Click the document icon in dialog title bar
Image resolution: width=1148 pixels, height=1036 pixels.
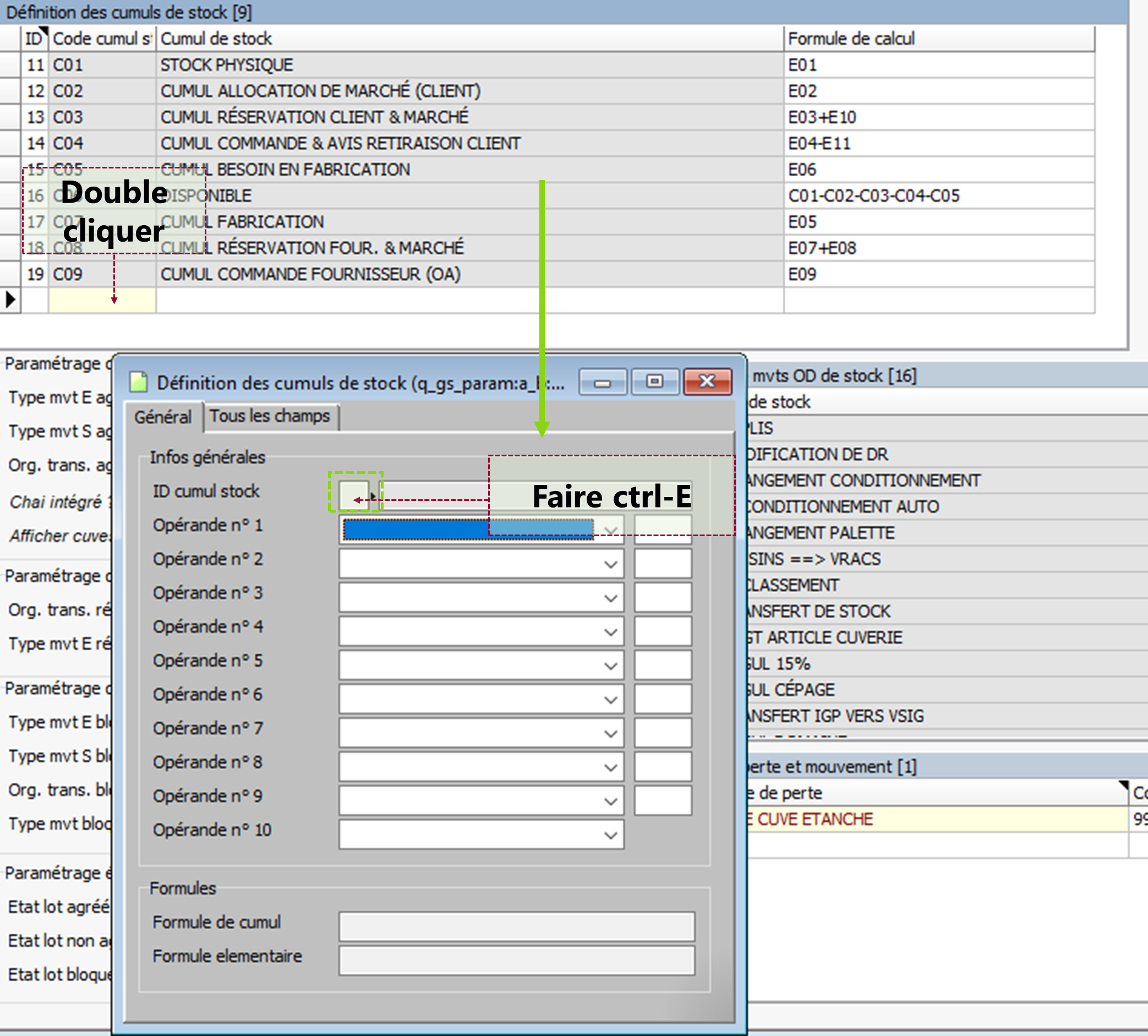(x=138, y=382)
